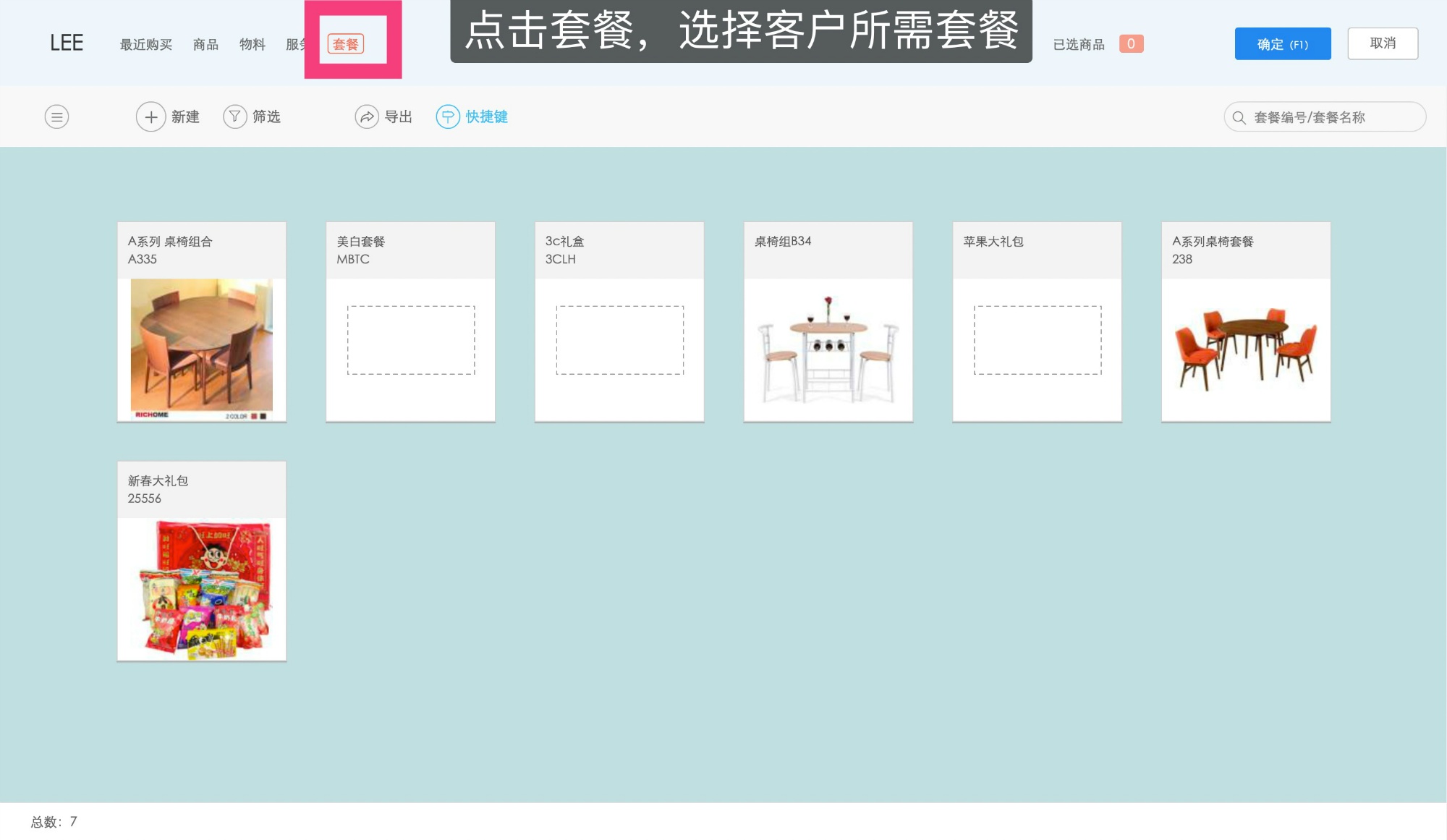1447x840 pixels.
Task: Click the highlighted 套餐 tab
Action: coord(347,44)
